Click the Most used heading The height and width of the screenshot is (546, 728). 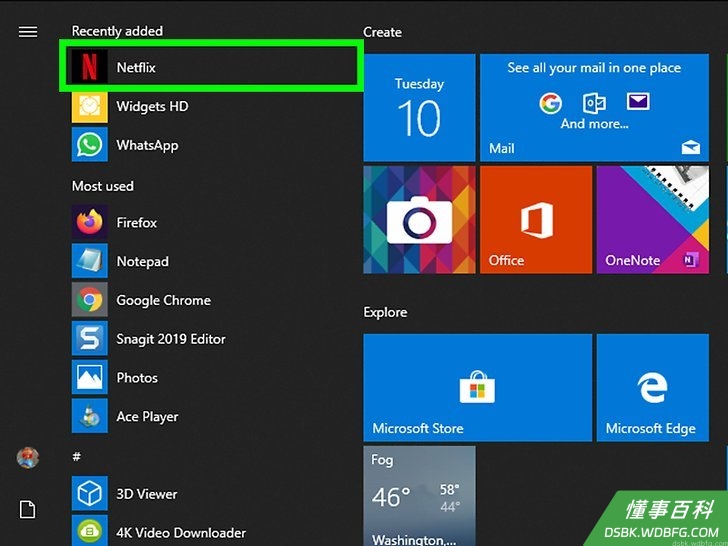point(103,186)
